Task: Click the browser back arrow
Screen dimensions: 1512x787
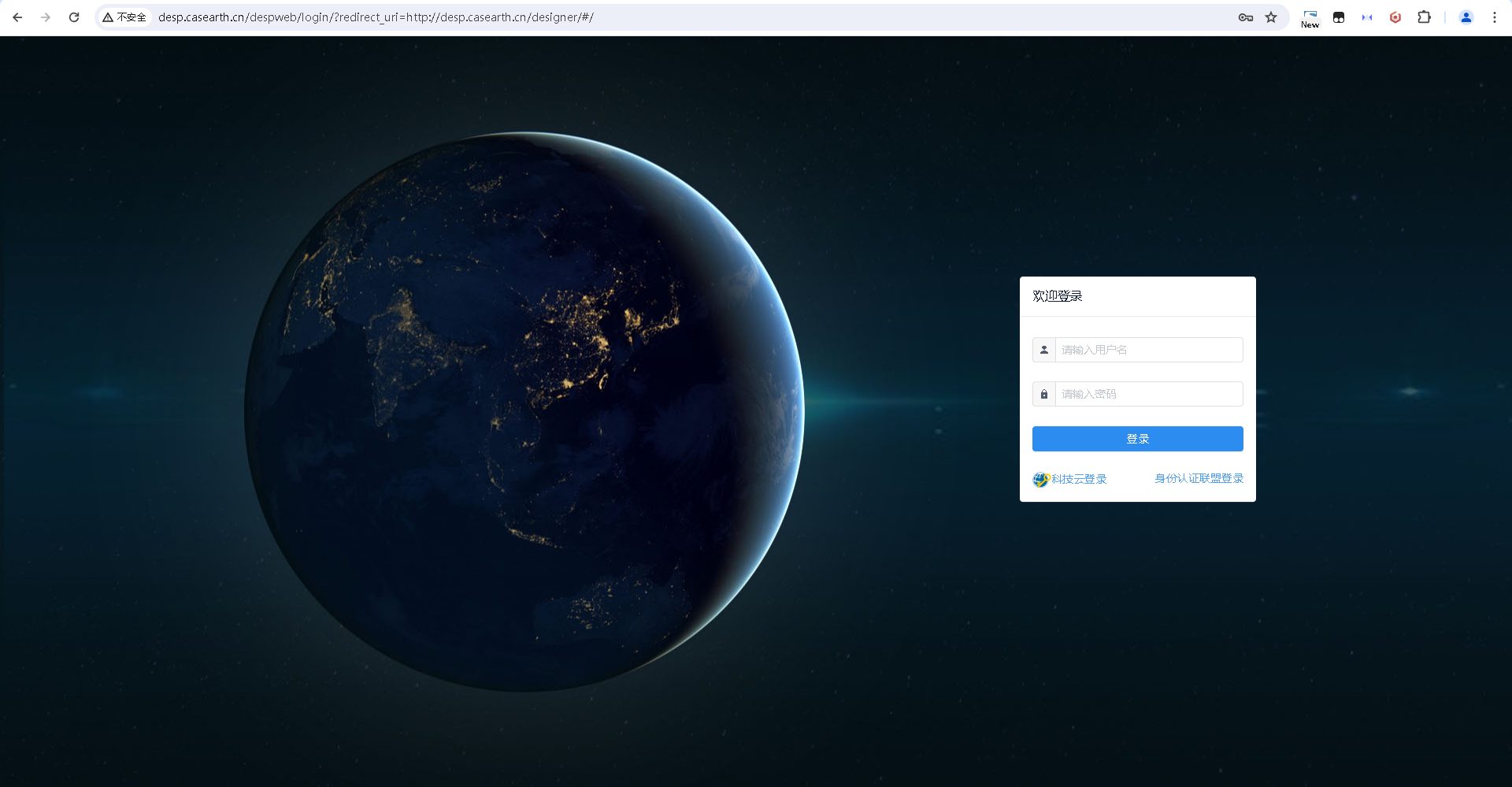Action: point(17,17)
